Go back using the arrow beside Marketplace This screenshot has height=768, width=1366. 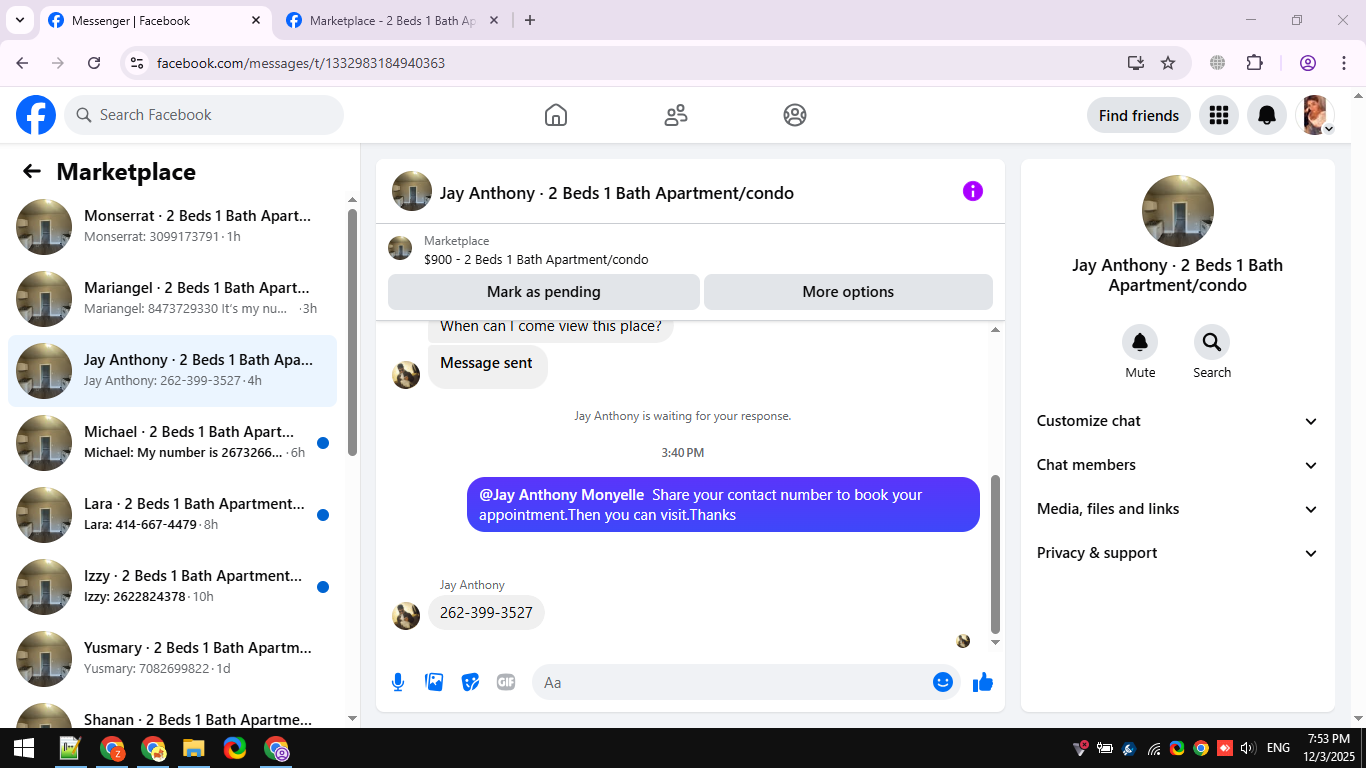pos(32,171)
